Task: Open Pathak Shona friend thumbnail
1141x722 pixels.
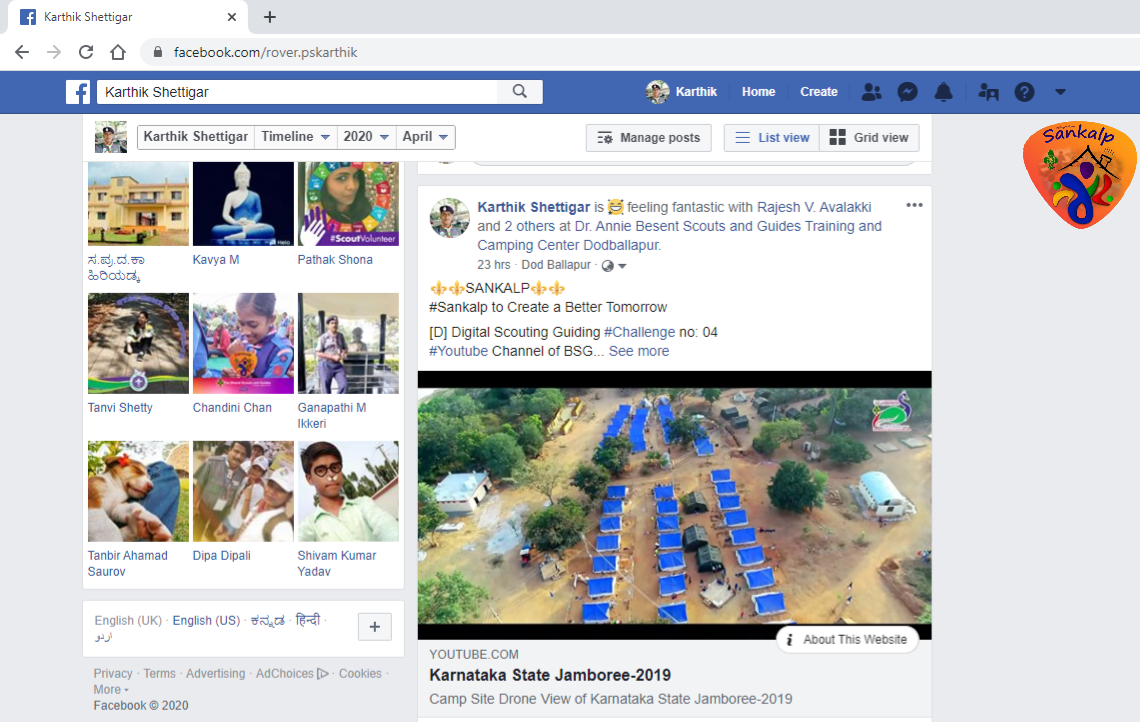Action: coord(348,204)
